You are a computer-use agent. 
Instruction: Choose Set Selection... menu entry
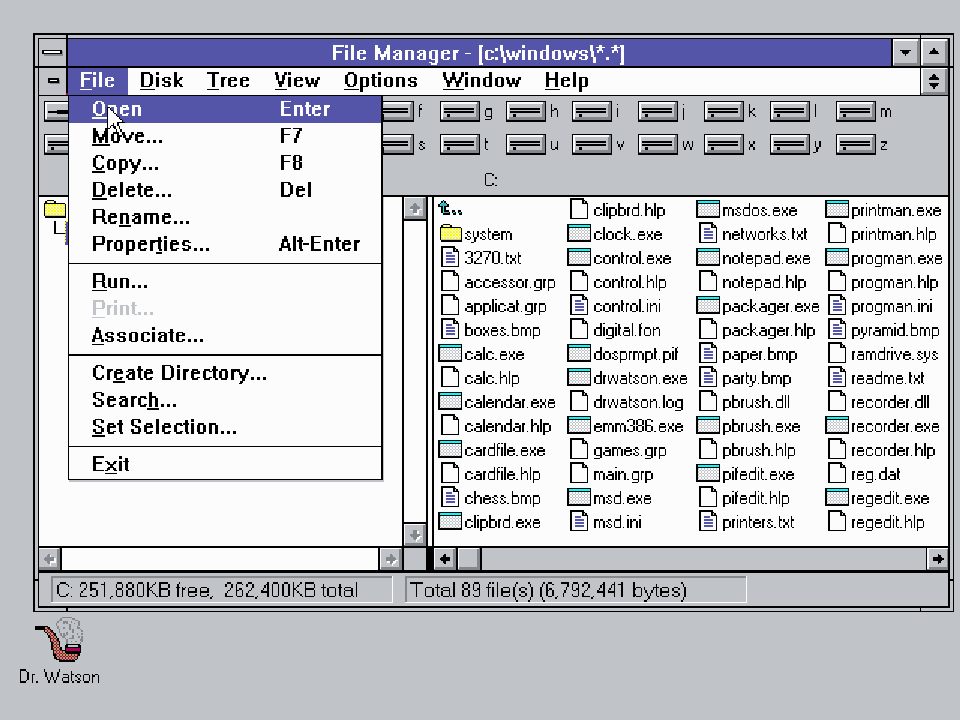225,427
